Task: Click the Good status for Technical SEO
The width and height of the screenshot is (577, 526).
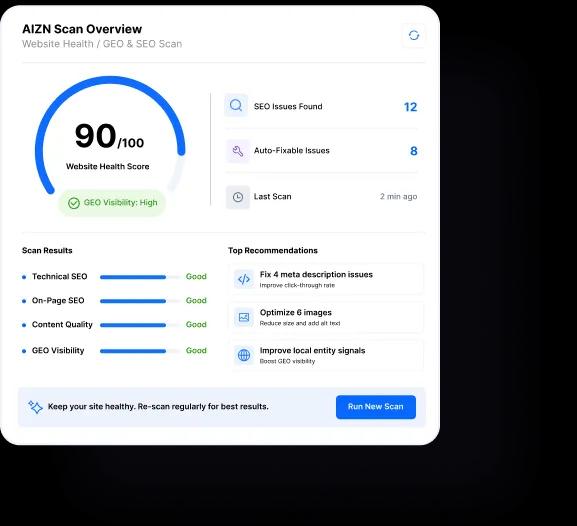Action: [x=196, y=276]
